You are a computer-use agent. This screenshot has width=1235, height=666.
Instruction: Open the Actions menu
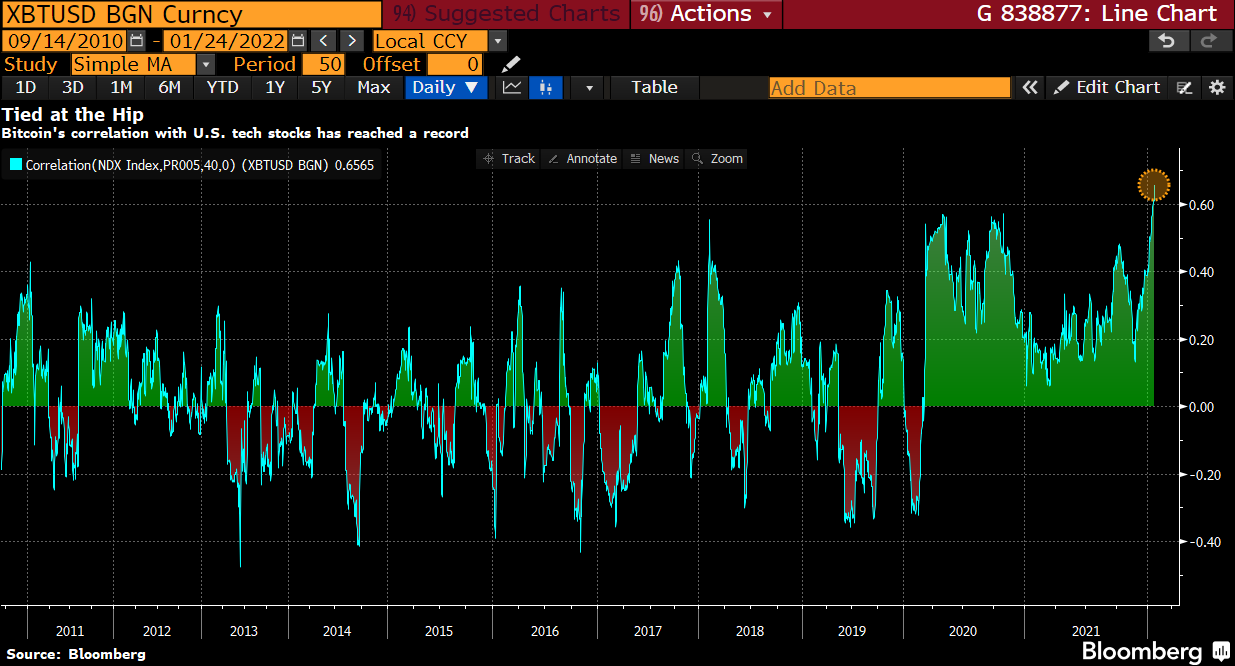tap(707, 14)
